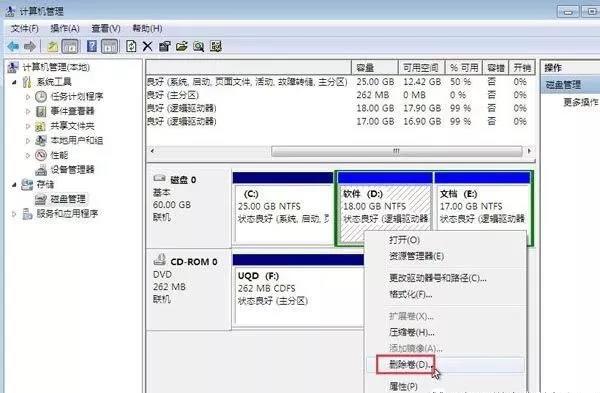Choose 格式化(F) in context menu

(446, 294)
